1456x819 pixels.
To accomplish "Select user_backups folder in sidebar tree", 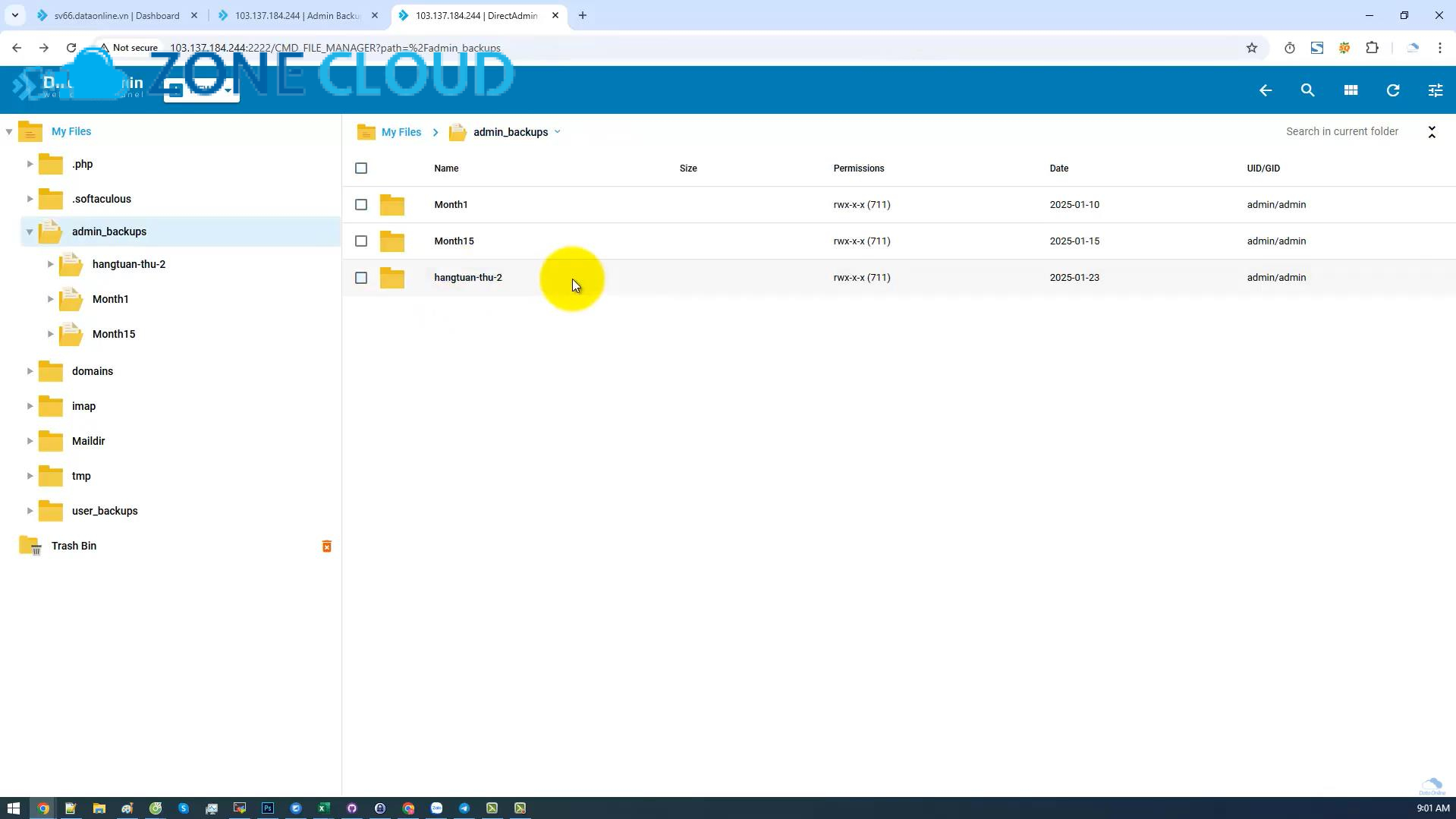I will click(x=105, y=511).
